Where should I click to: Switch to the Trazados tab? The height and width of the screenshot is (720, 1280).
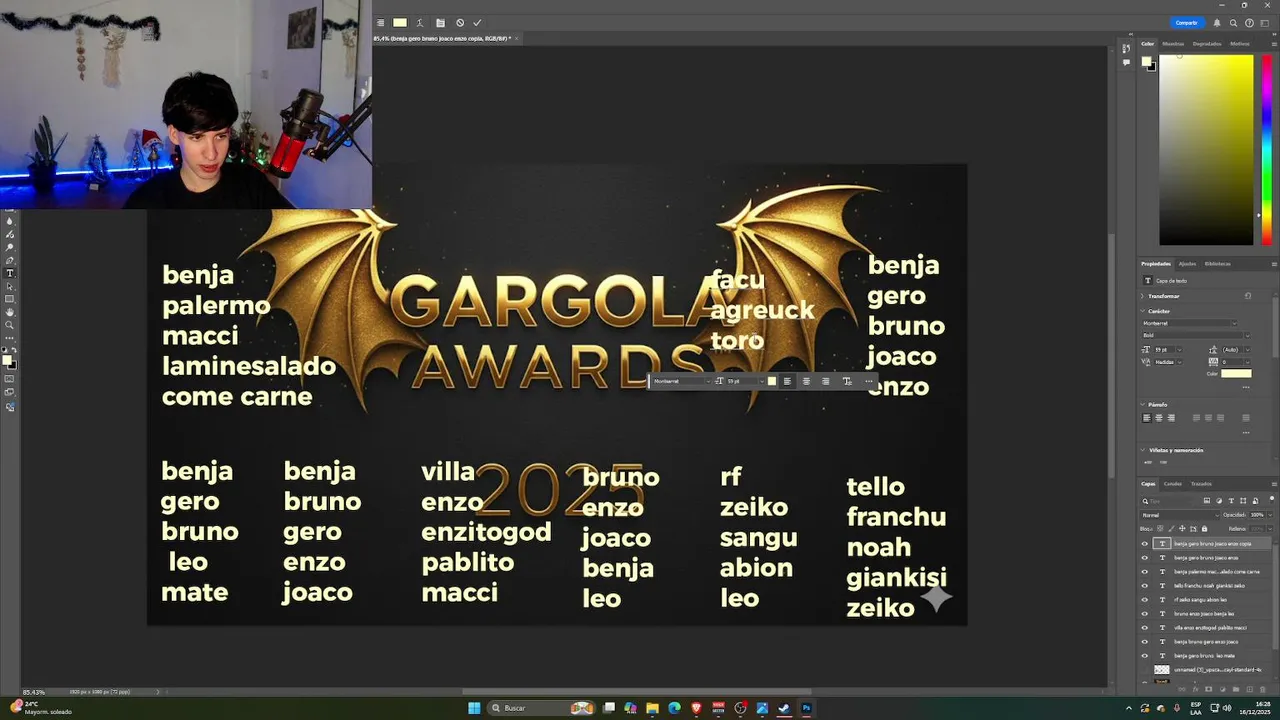pyautogui.click(x=1201, y=484)
